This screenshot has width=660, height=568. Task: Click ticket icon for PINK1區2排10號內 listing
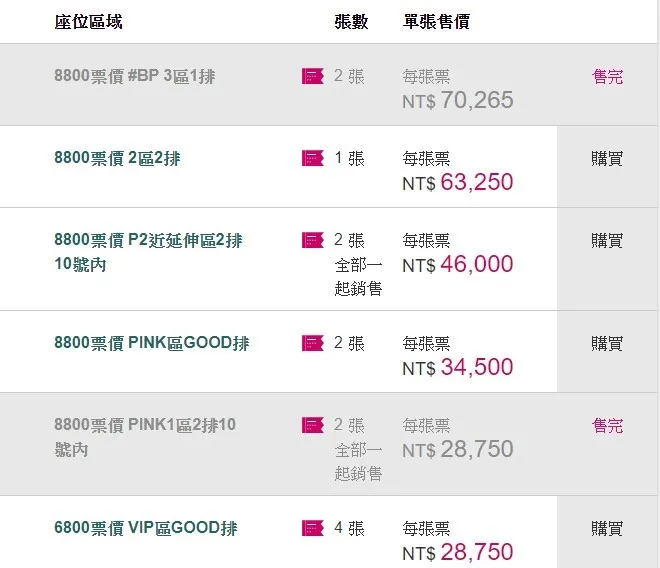313,425
